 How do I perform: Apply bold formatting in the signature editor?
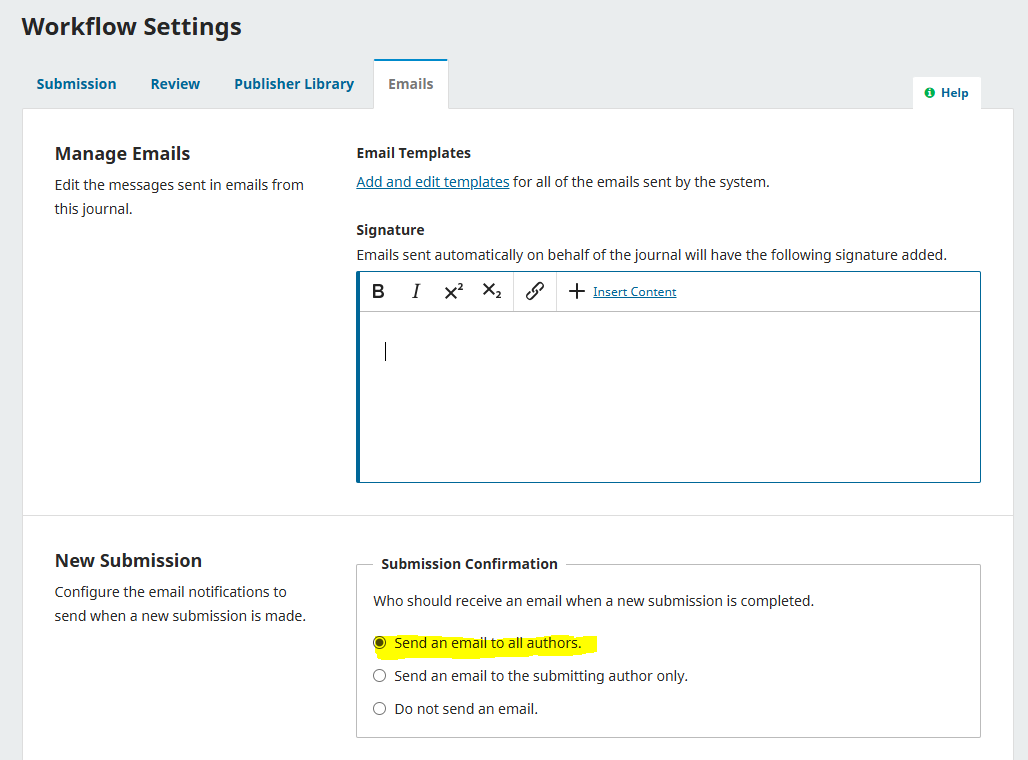point(378,291)
